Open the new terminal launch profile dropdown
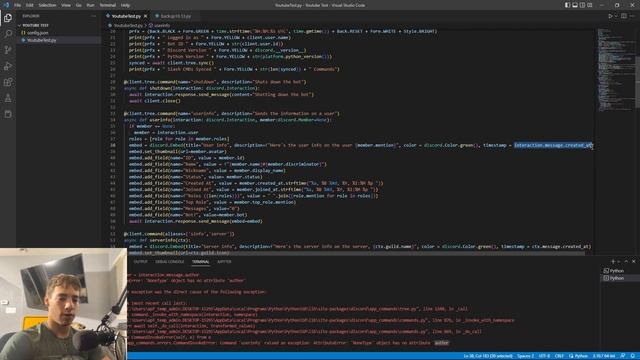 (x=619, y=261)
